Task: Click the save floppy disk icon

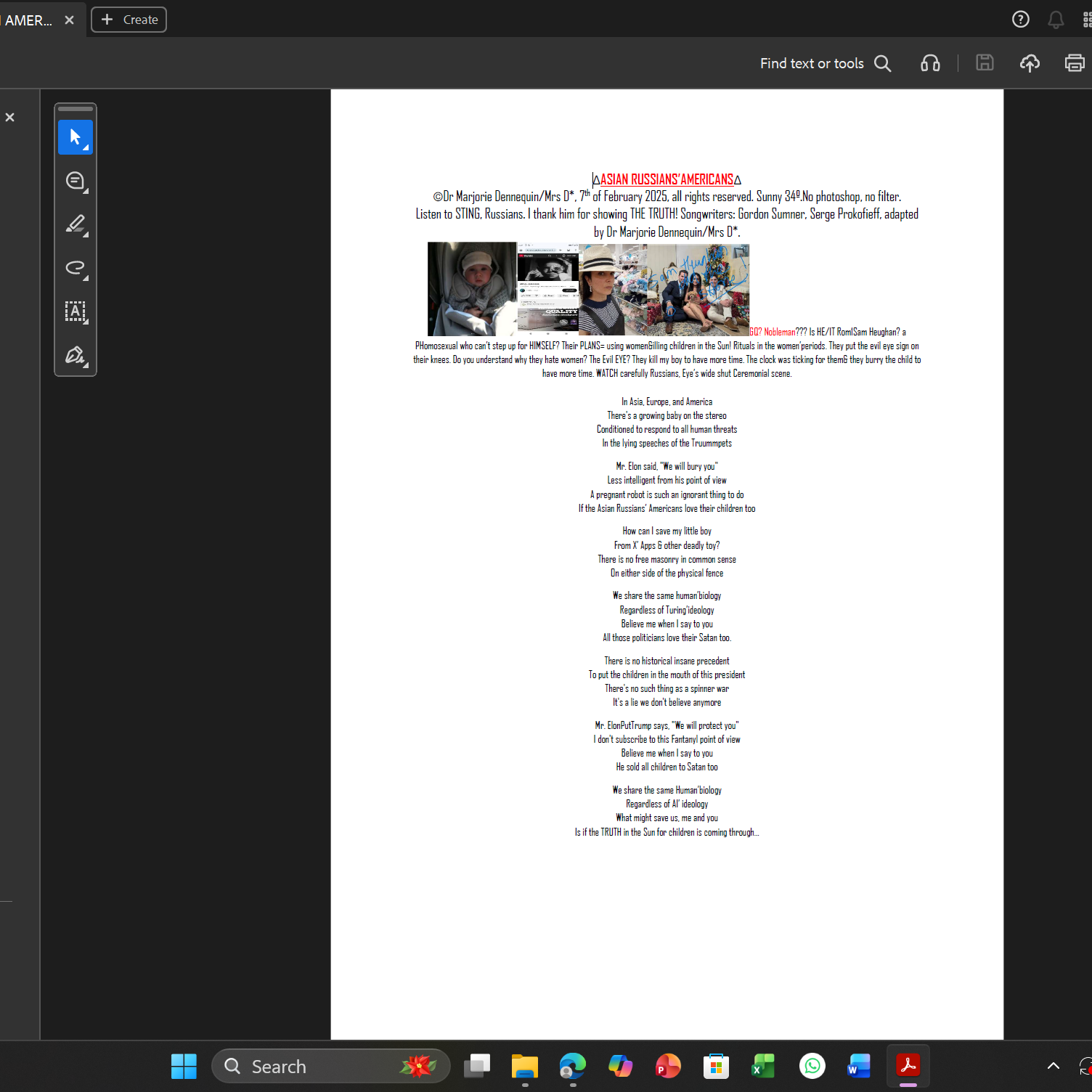Action: pos(985,63)
